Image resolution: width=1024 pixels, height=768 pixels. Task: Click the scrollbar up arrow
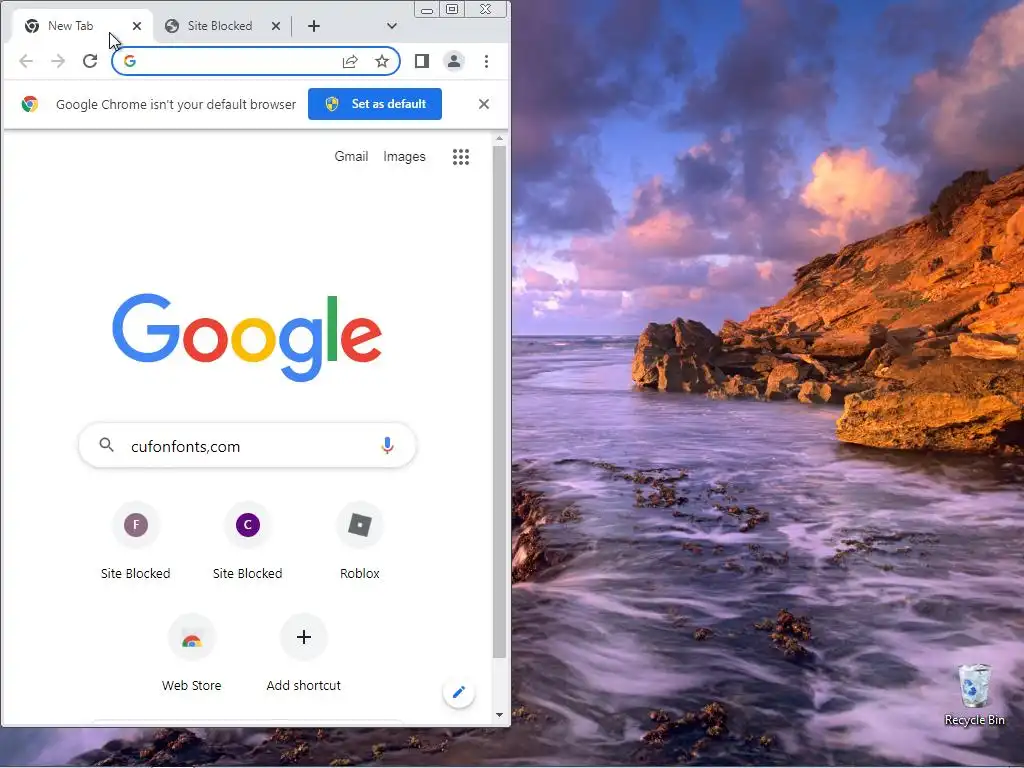pos(500,138)
